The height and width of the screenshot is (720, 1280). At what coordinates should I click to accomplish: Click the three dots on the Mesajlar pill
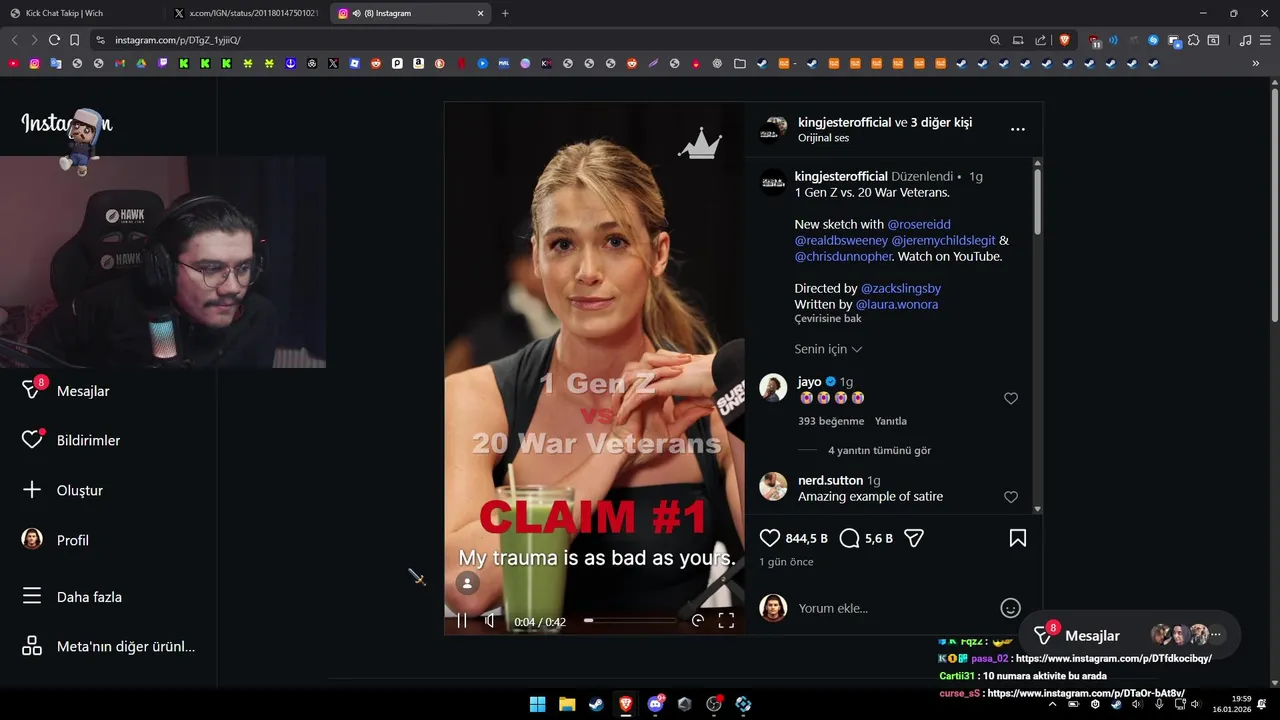point(1216,635)
